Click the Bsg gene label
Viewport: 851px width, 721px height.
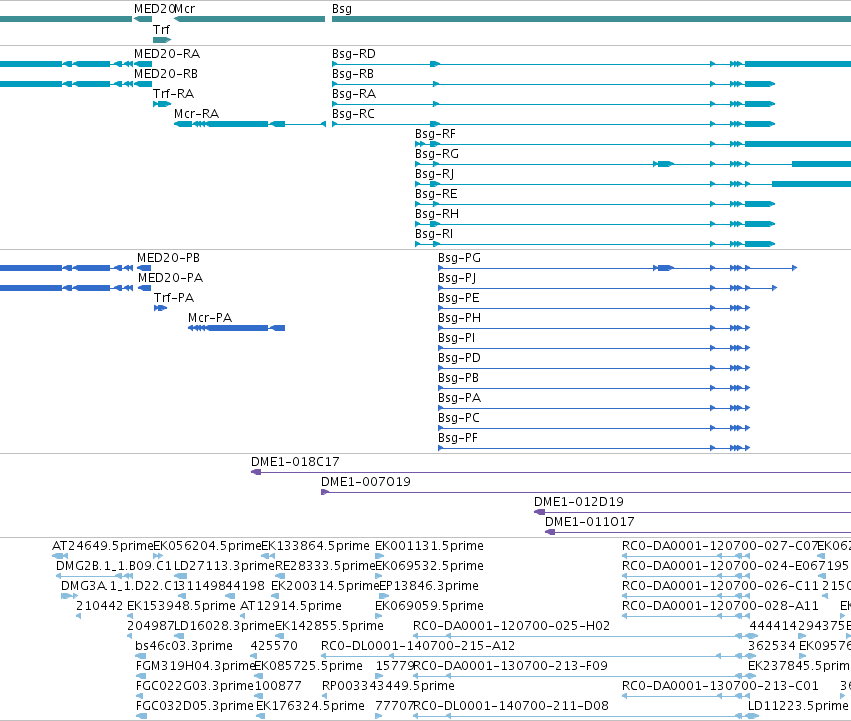342,9
